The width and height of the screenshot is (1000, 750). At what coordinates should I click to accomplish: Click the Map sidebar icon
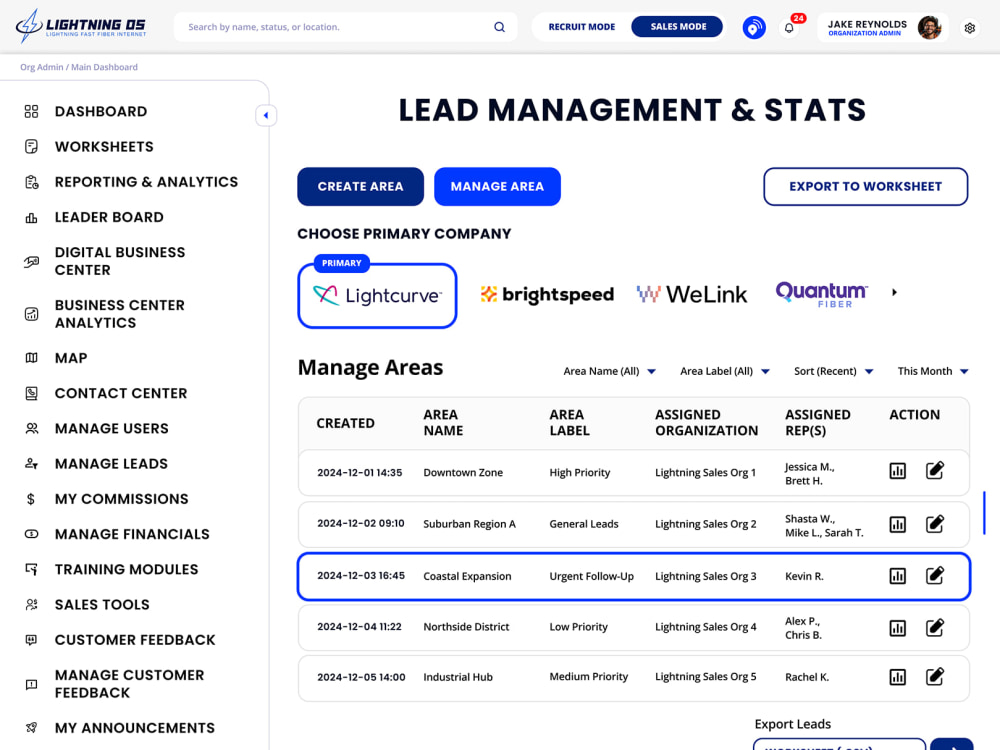tap(31, 358)
